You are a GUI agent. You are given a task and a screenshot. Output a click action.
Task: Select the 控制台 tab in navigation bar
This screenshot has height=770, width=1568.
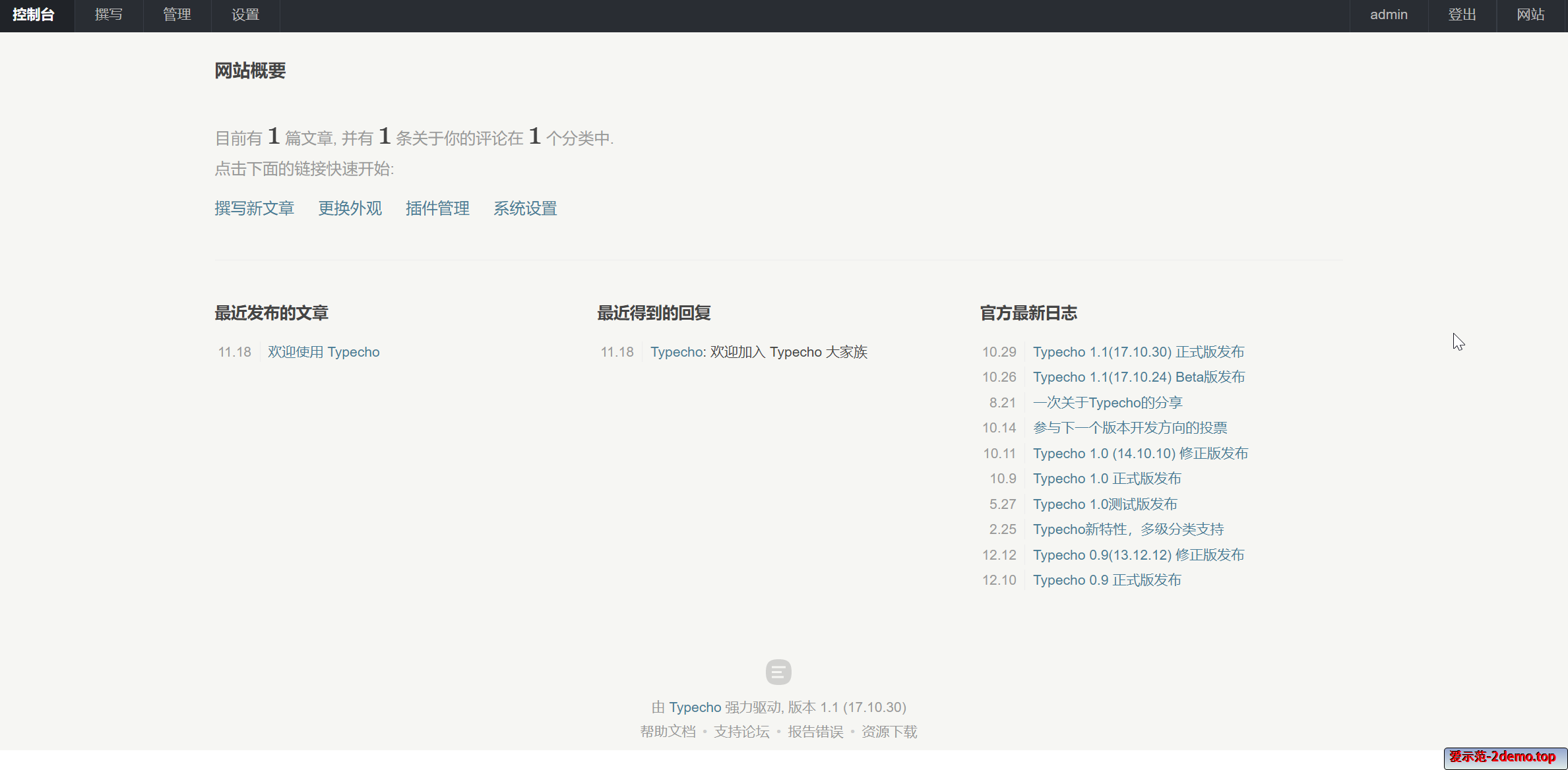tap(34, 15)
